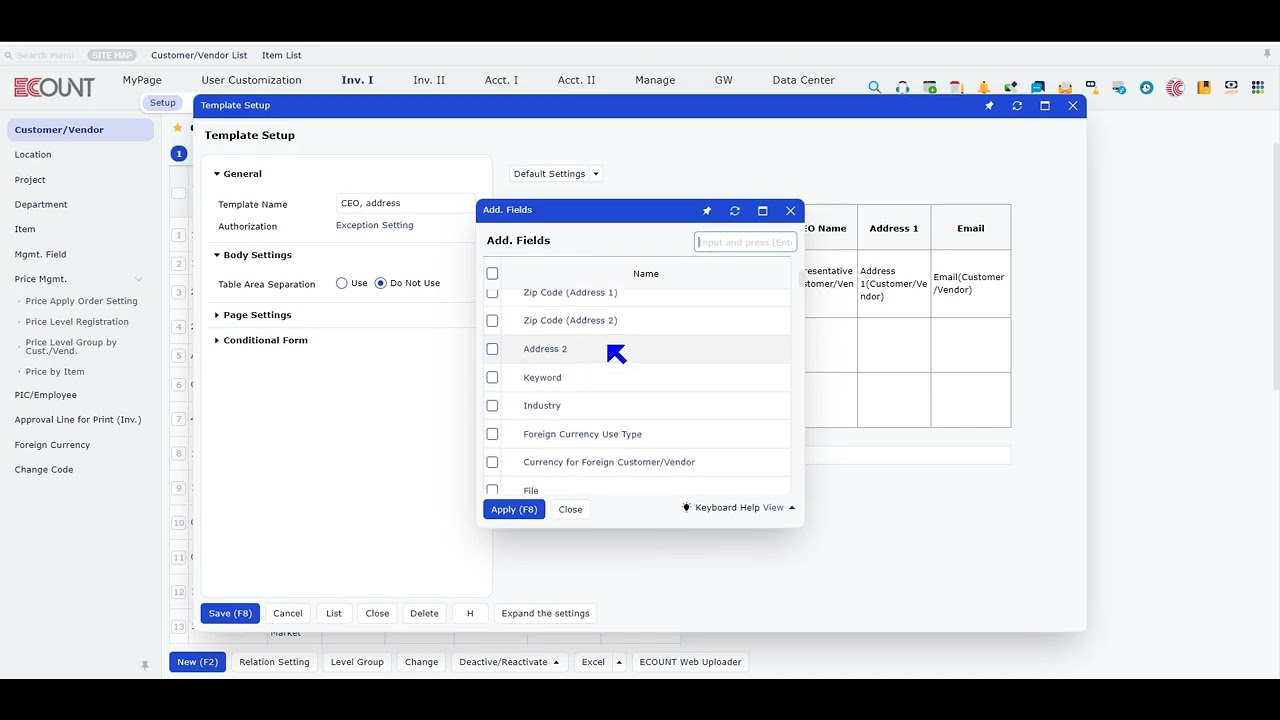Open the clock time tracking icon
1280x720 pixels.
(x=1147, y=87)
